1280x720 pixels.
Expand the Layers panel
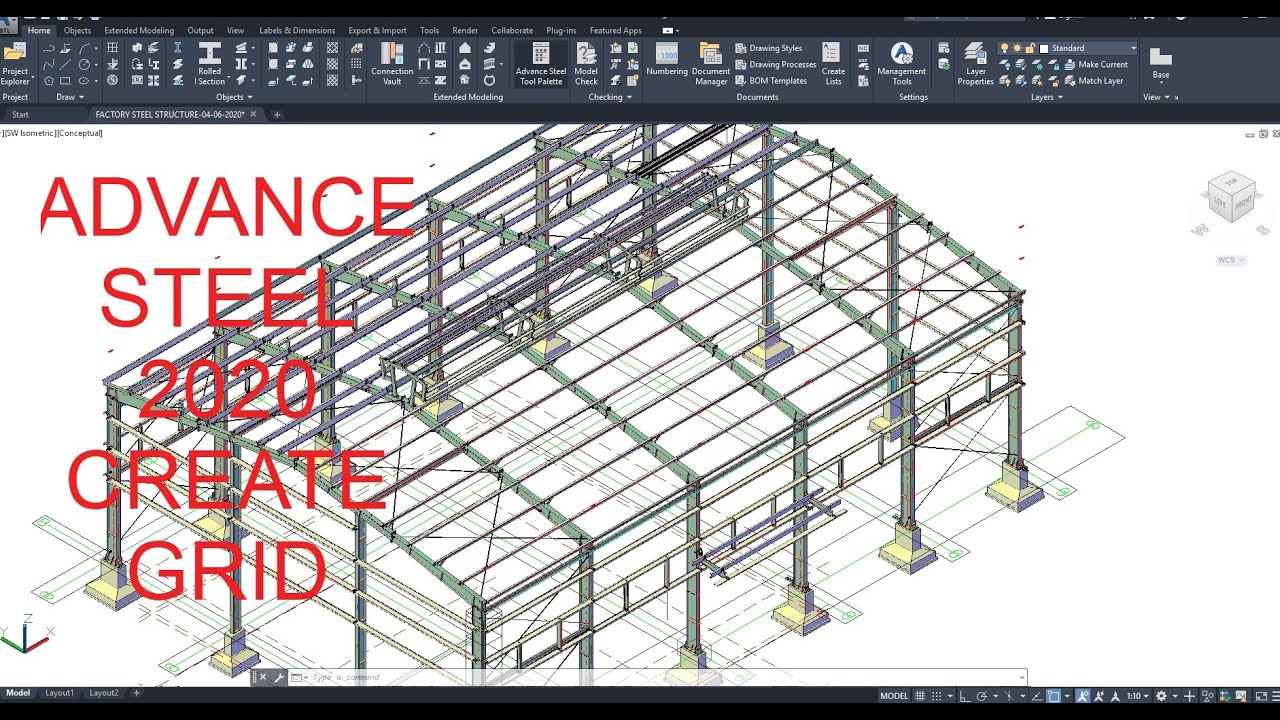coord(1046,97)
